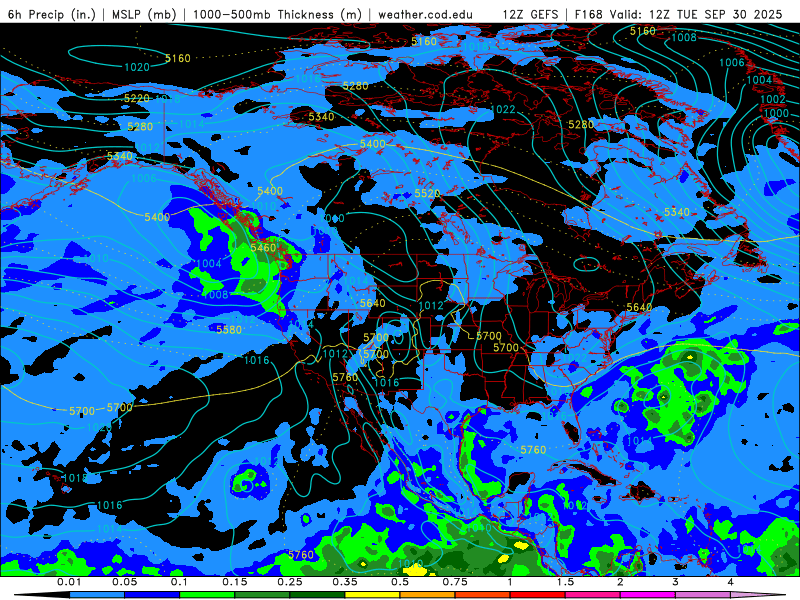This screenshot has width=800, height=600.
Task: Click the orange 0.5–0.75 legend swatch
Action: point(428,595)
